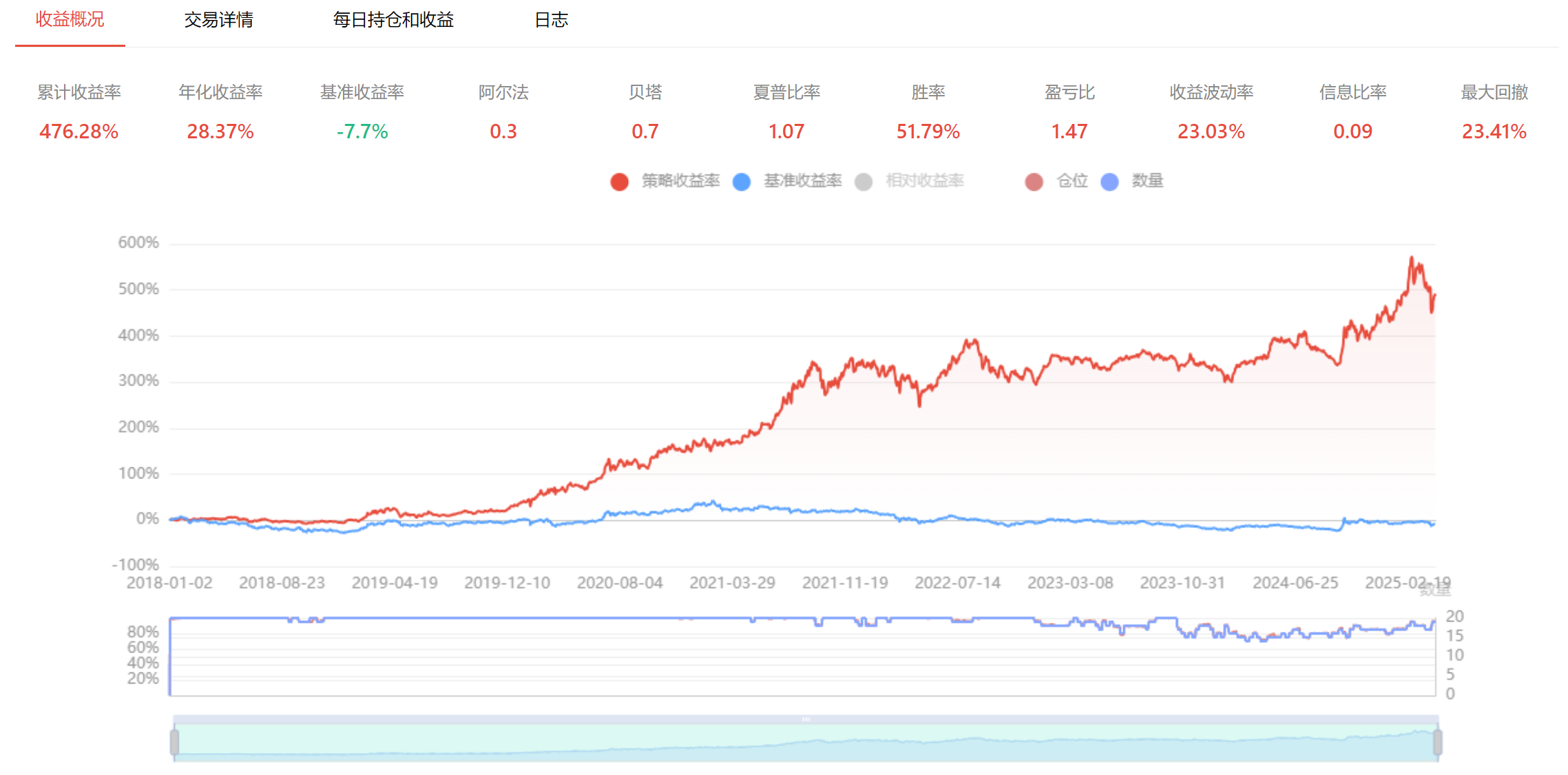Toggle the red 策略收益率 legend dot
The width and height of the screenshot is (1568, 775).
coord(619,182)
